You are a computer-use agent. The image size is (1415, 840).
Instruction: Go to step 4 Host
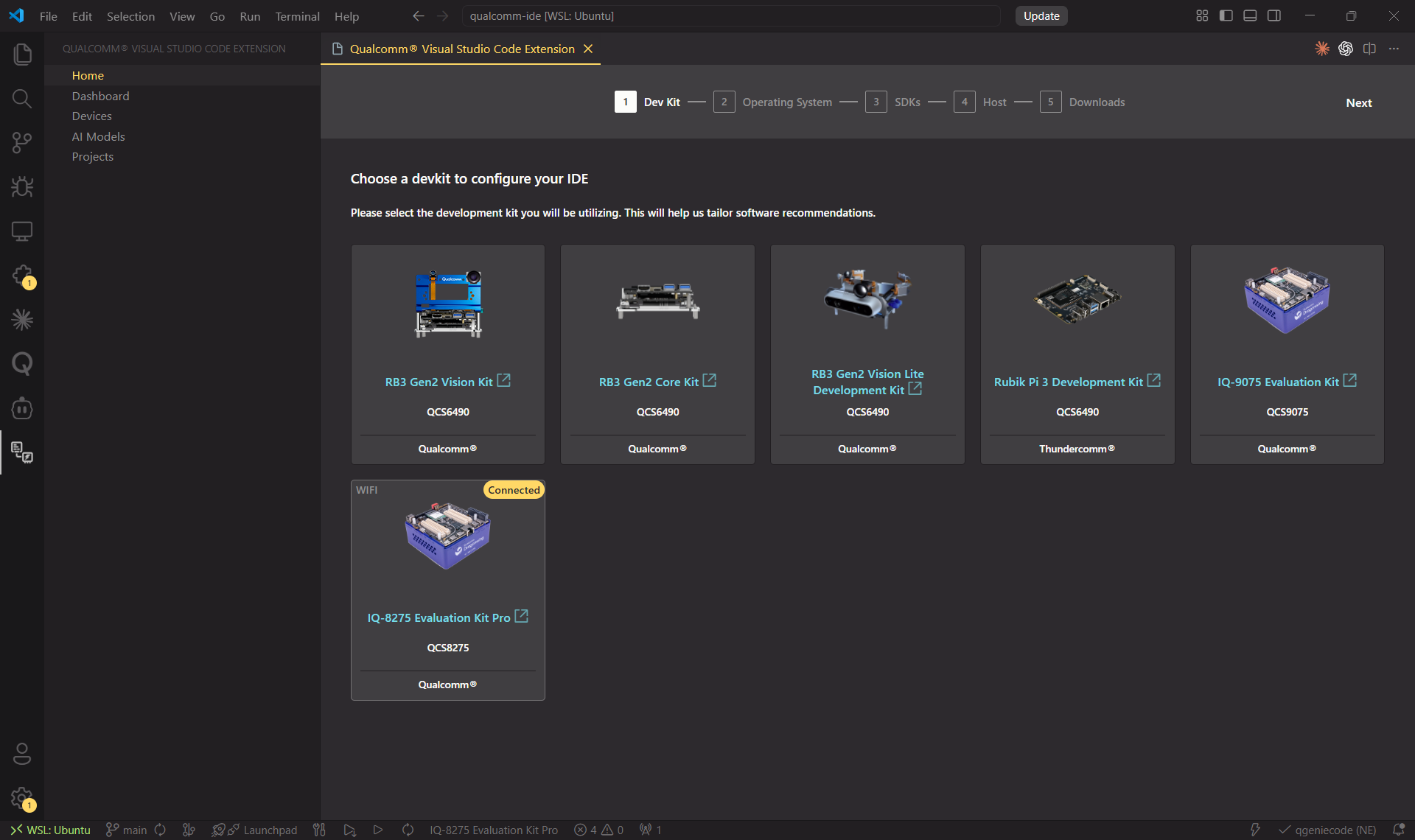(979, 102)
